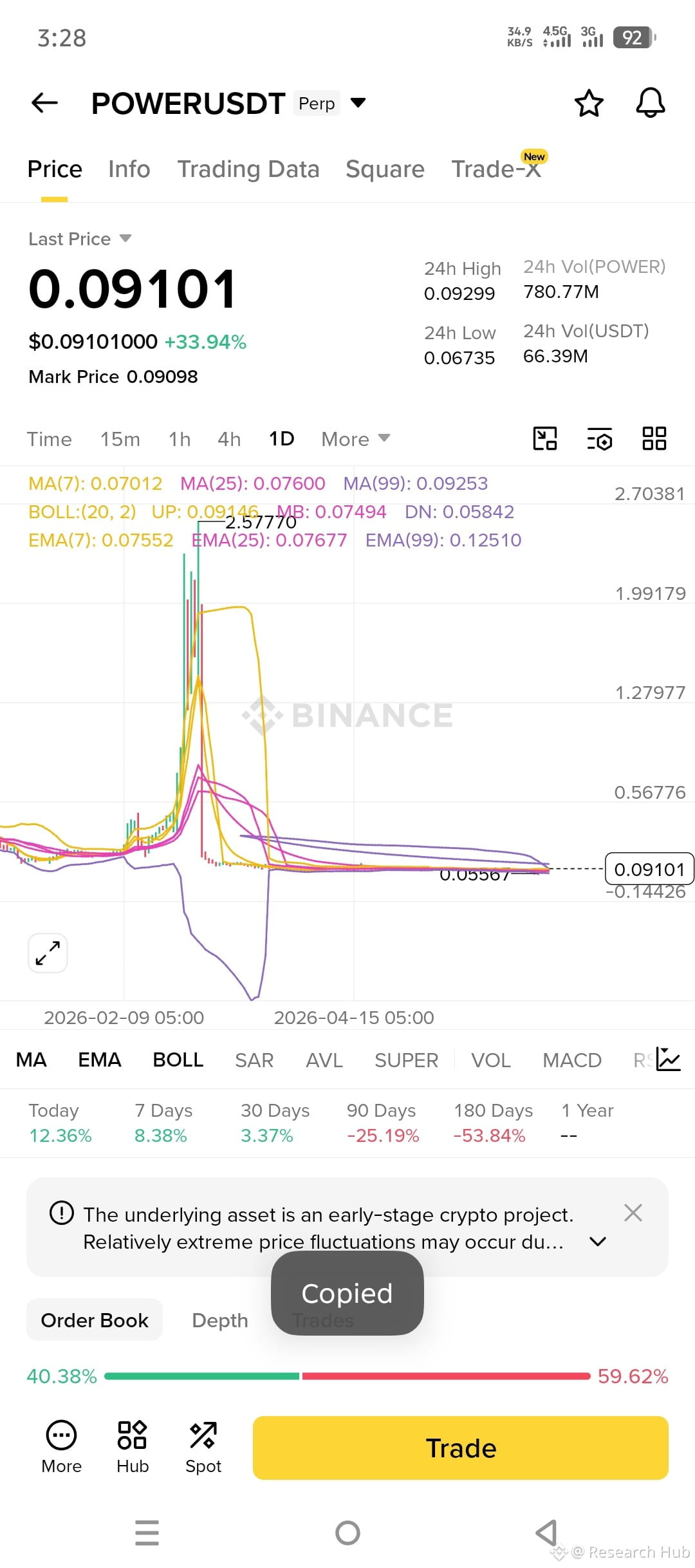Open the Hub icon
The height and width of the screenshot is (1568, 695).
(x=133, y=1448)
